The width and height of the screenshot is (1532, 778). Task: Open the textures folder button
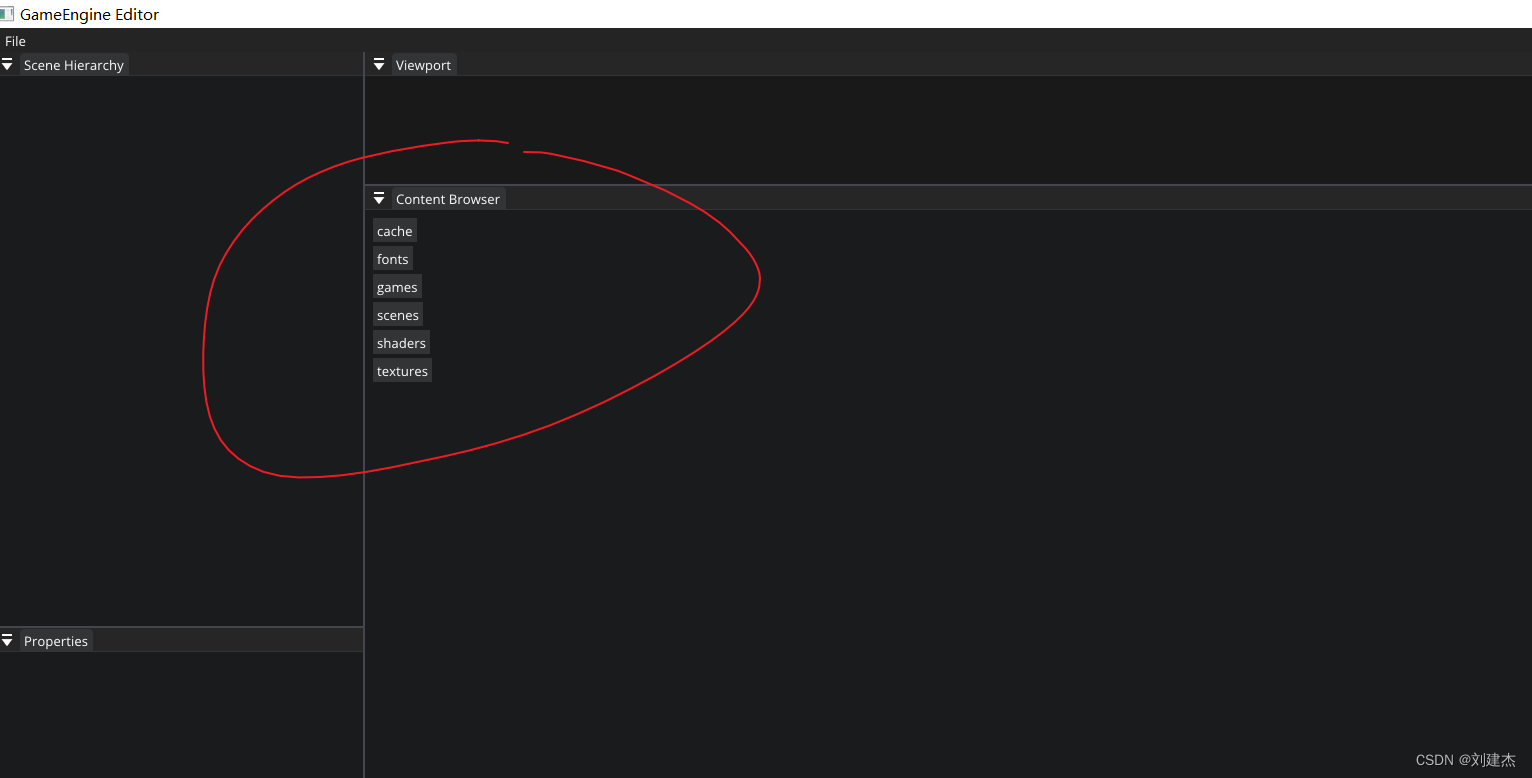point(402,371)
